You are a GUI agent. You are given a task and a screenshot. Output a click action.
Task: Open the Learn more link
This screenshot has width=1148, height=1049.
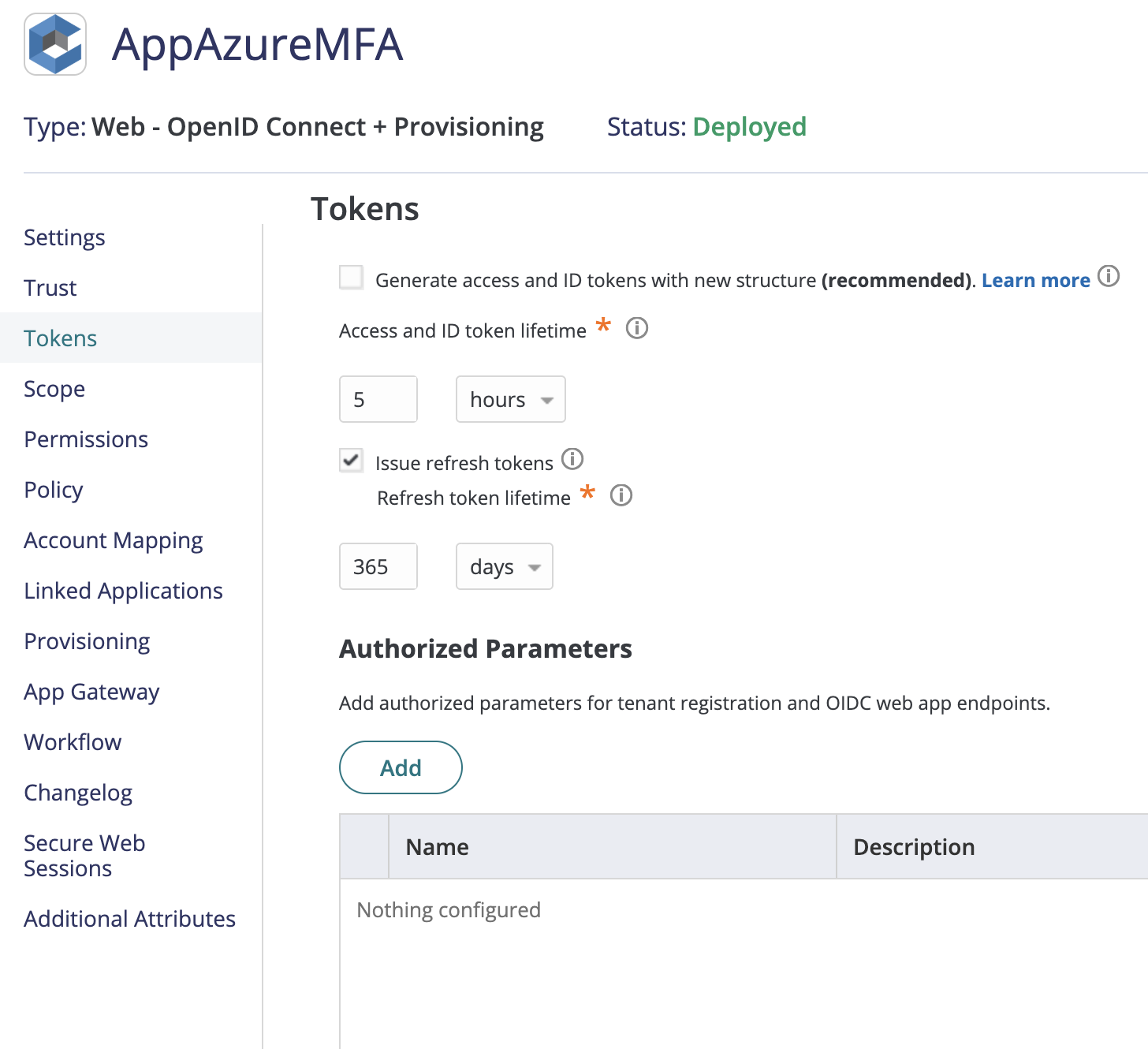1035,280
